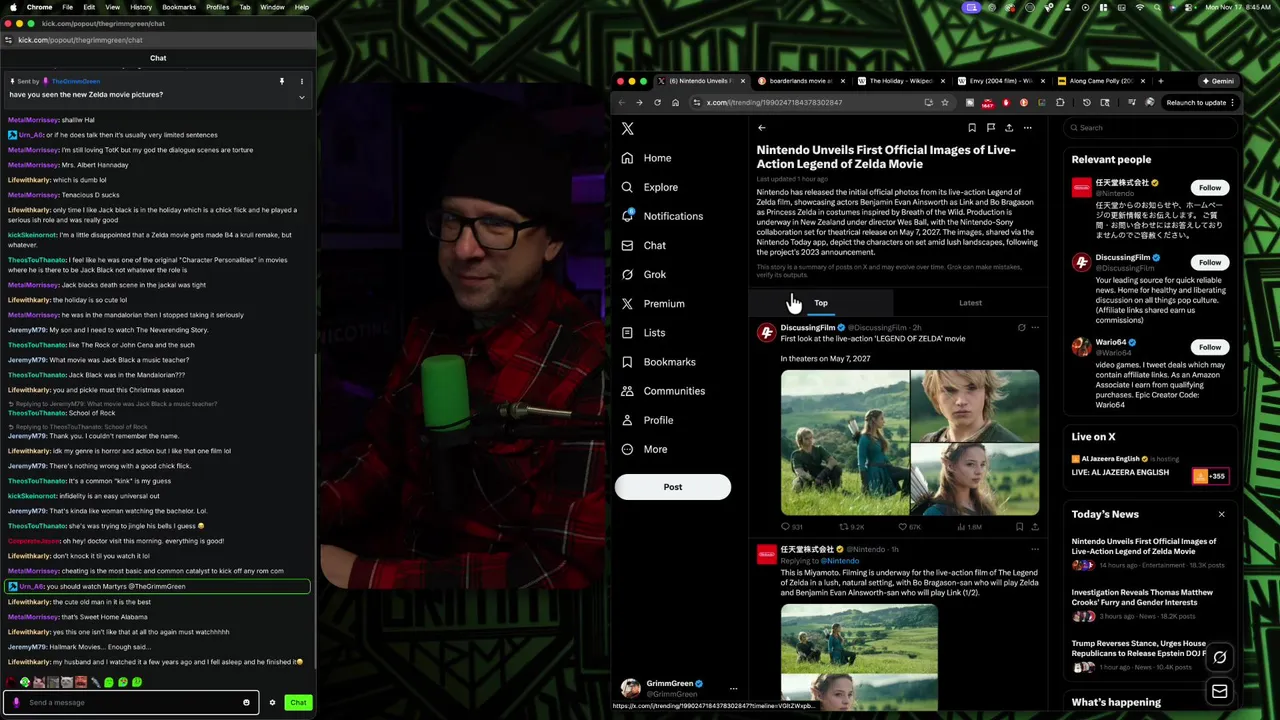Switch to the borderlands movie browser tab
Screen dimensions: 1280x720
coord(800,81)
